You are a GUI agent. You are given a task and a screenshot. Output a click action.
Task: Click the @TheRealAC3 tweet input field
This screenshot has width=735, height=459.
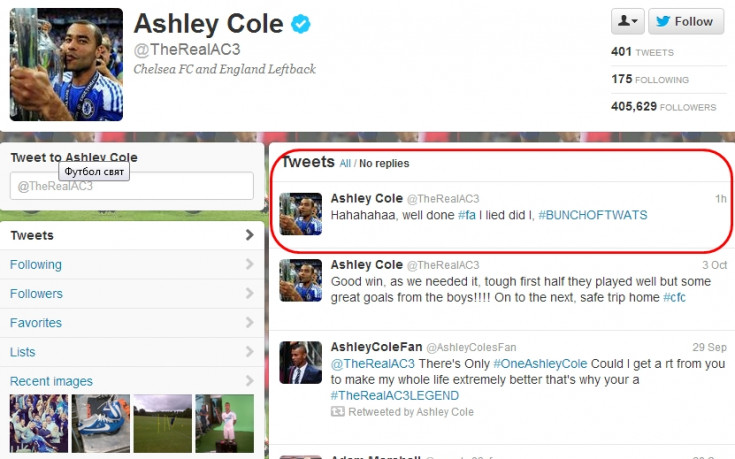(132, 186)
